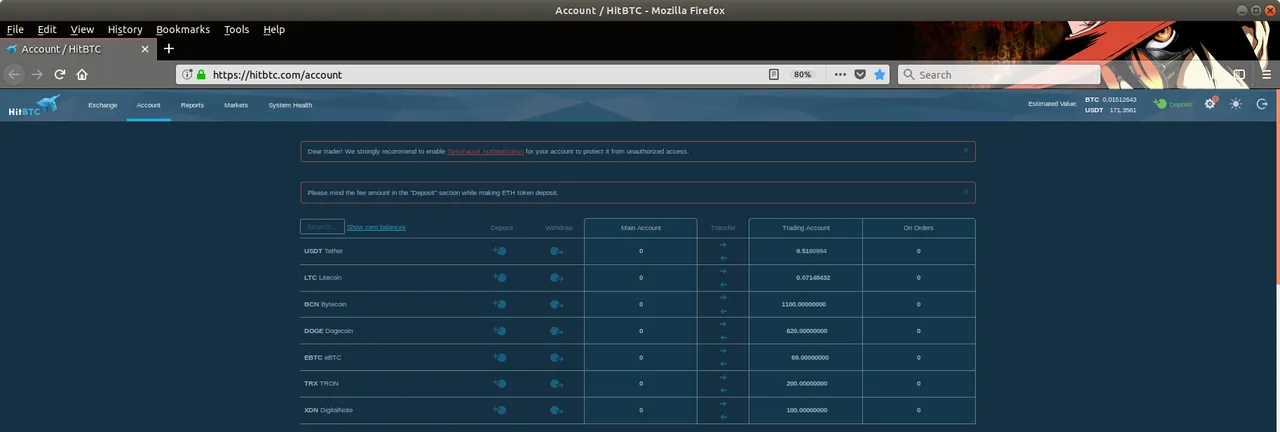Open page actions three-dot menu
This screenshot has height=432, width=1280.
coord(840,74)
